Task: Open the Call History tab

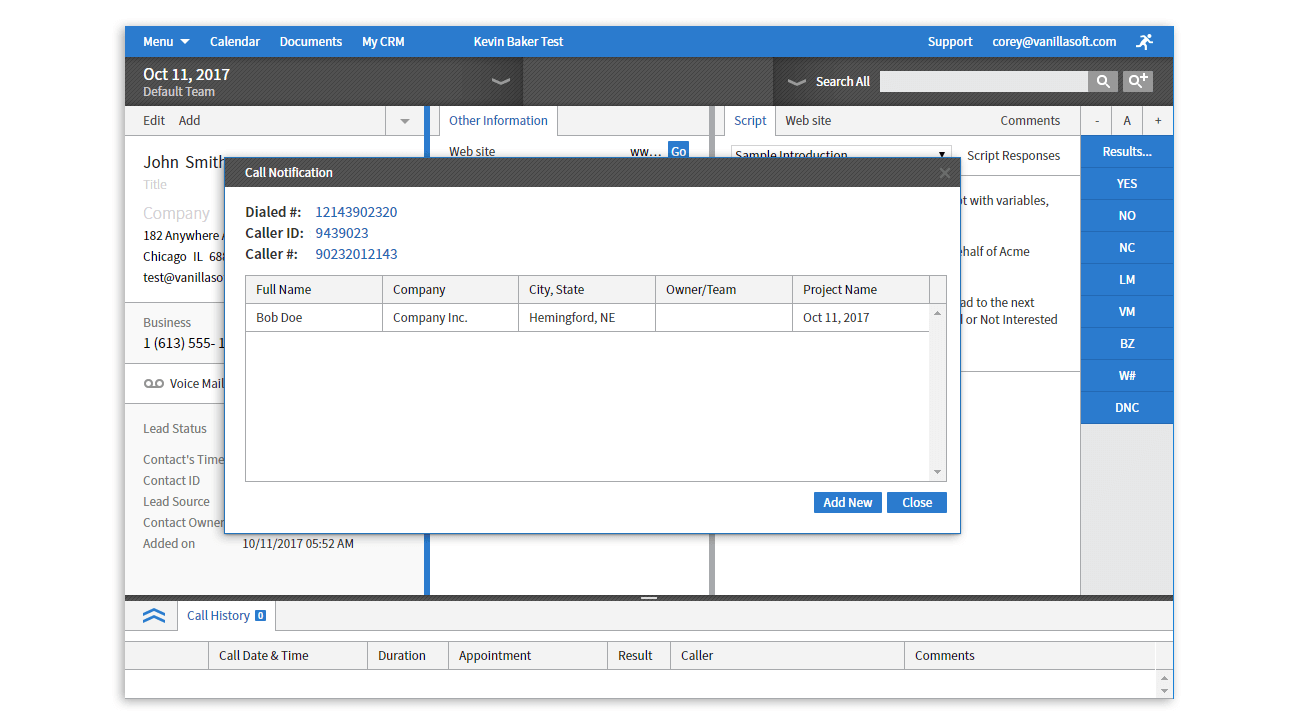Action: [x=226, y=616]
